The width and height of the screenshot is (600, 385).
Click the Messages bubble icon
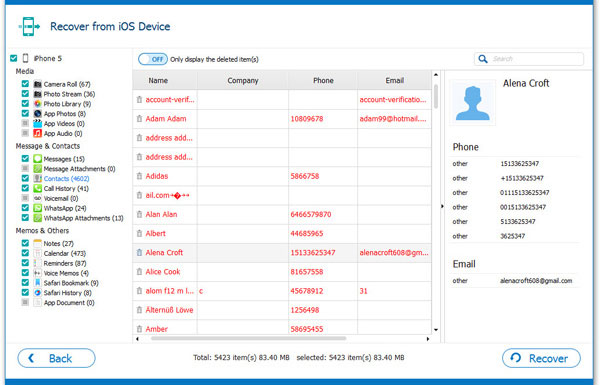[x=38, y=158]
